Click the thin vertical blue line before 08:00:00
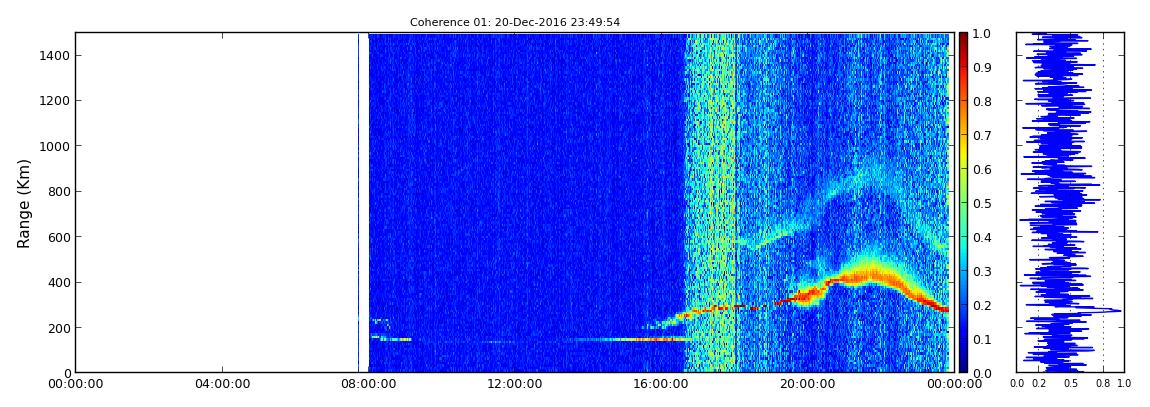The image size is (1150, 407). point(358,202)
